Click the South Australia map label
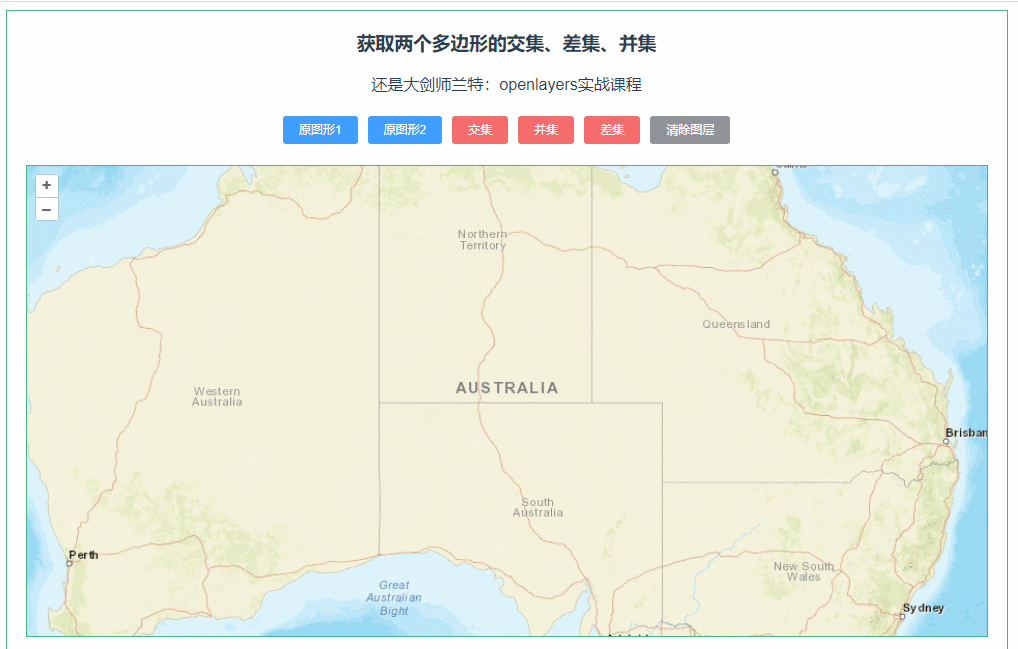 [x=538, y=507]
